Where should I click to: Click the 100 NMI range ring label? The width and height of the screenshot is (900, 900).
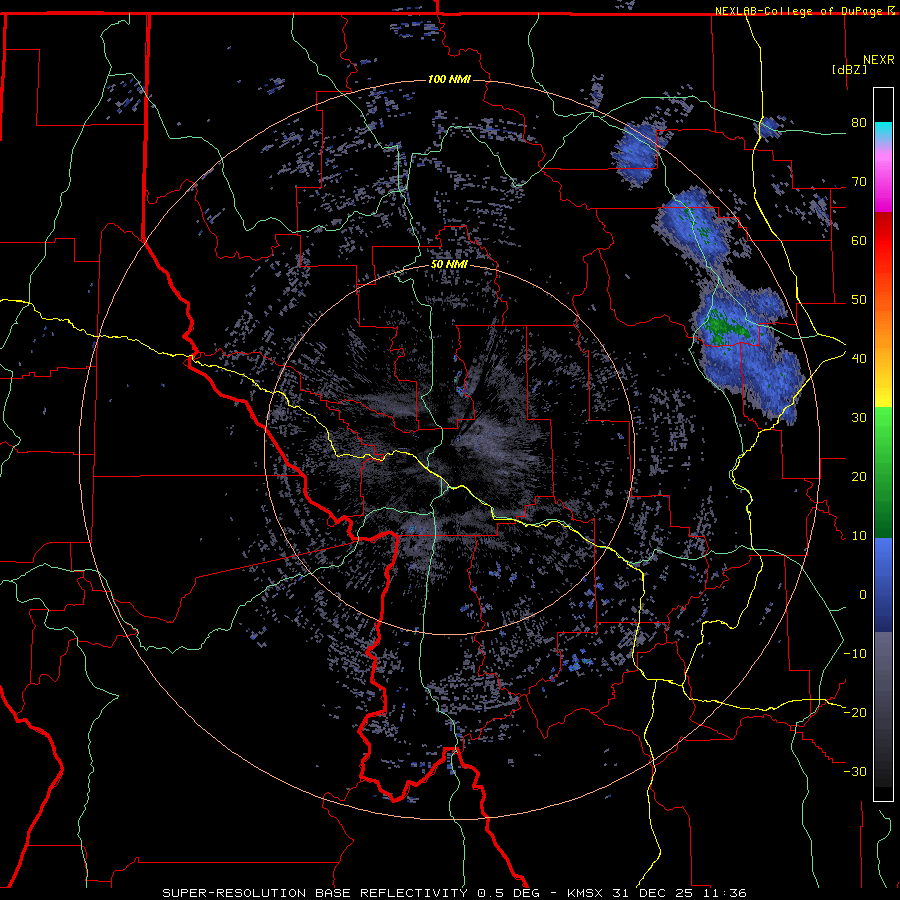pyautogui.click(x=449, y=79)
